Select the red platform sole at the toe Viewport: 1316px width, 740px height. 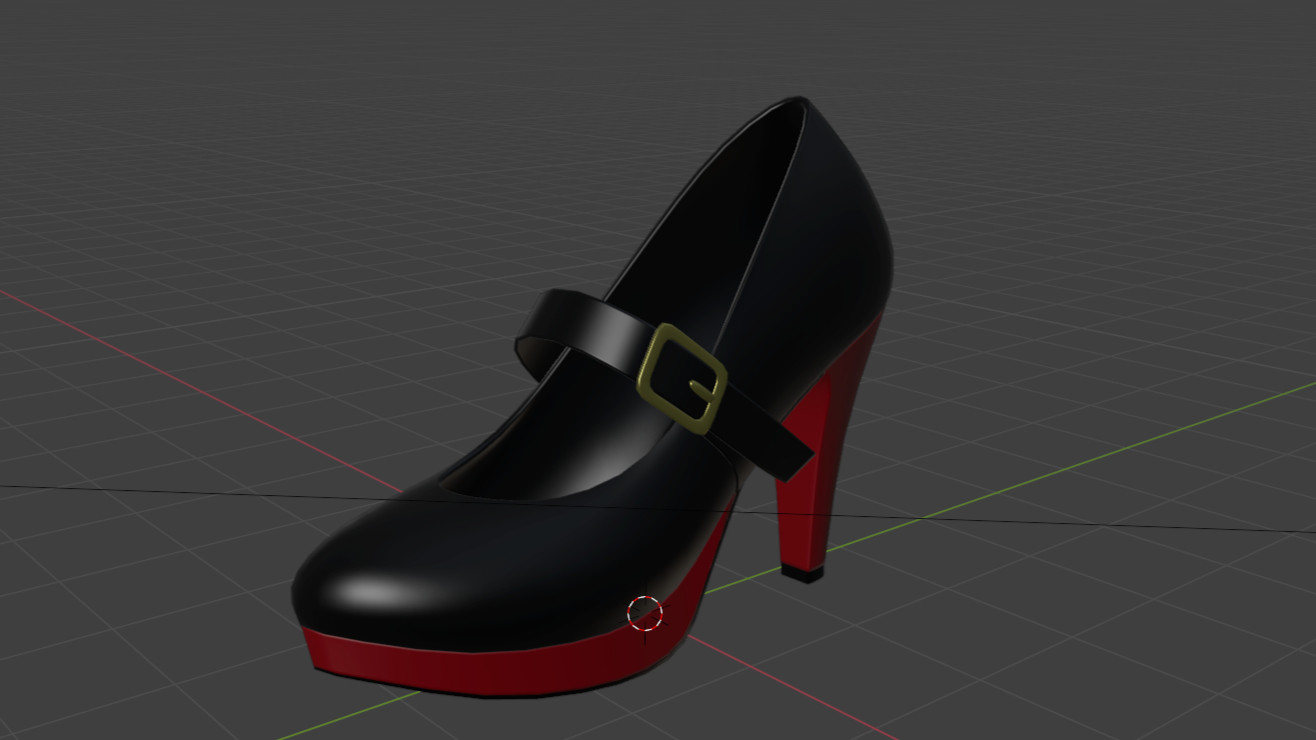pos(450,670)
